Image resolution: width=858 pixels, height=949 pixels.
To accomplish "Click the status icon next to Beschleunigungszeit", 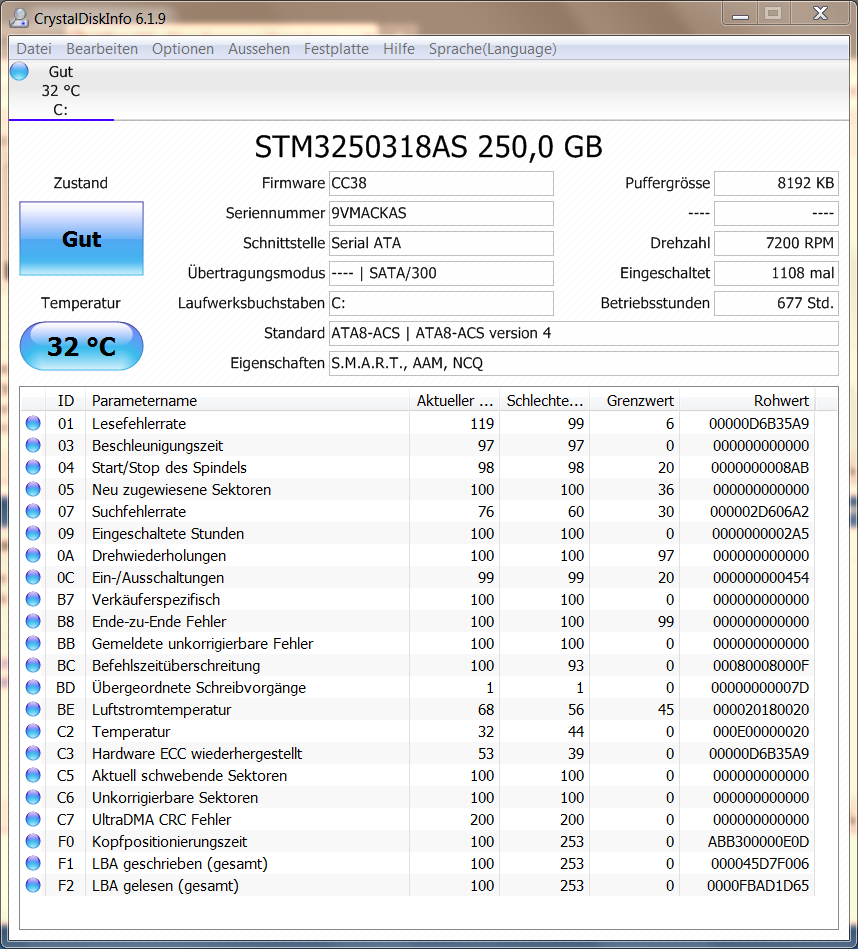I will point(33,445).
